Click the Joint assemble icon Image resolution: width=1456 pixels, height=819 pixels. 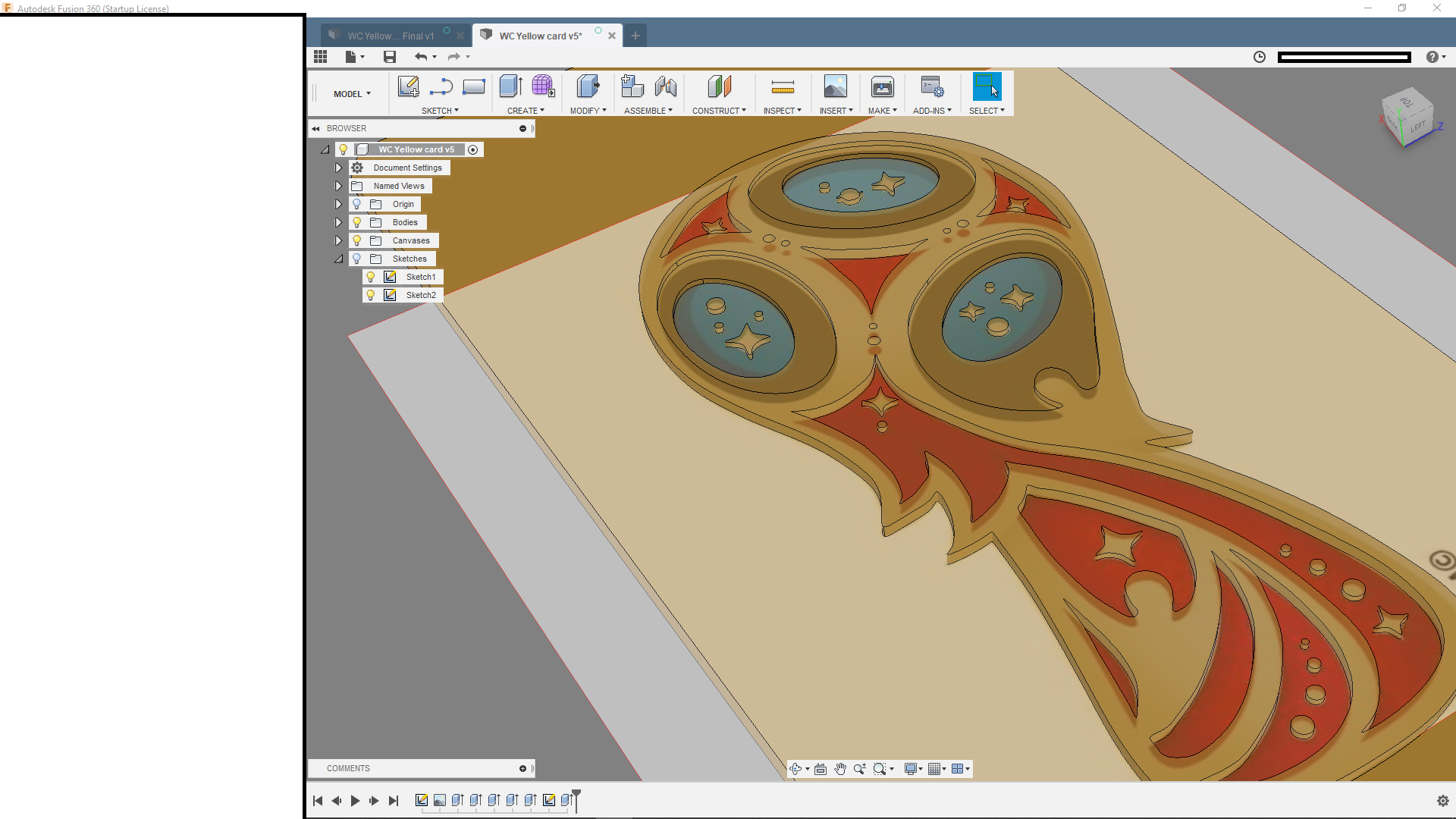pos(665,86)
